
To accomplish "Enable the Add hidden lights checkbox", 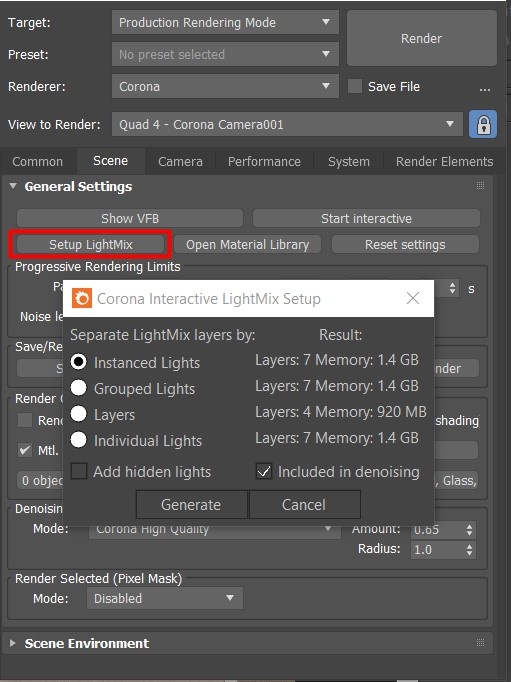I will [79, 471].
